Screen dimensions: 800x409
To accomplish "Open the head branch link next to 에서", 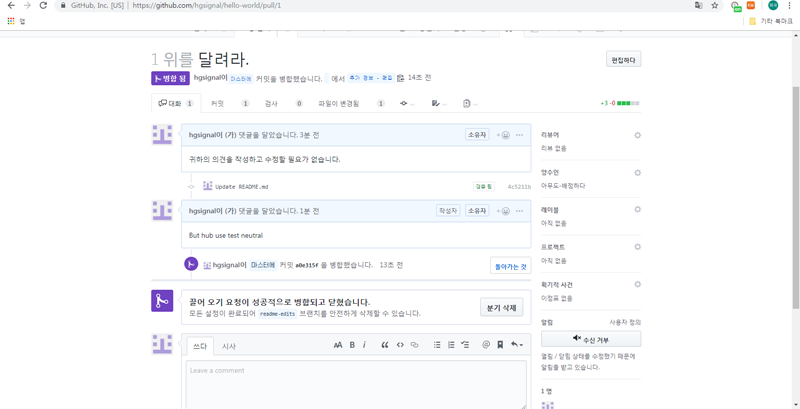I will (x=371, y=79).
